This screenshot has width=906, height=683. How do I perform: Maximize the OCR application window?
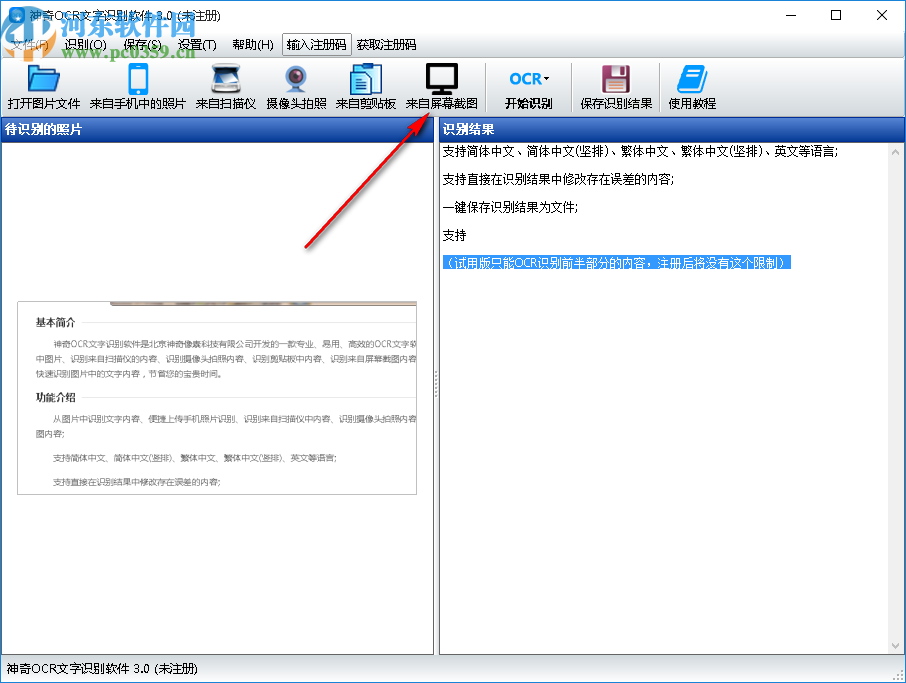(x=836, y=16)
